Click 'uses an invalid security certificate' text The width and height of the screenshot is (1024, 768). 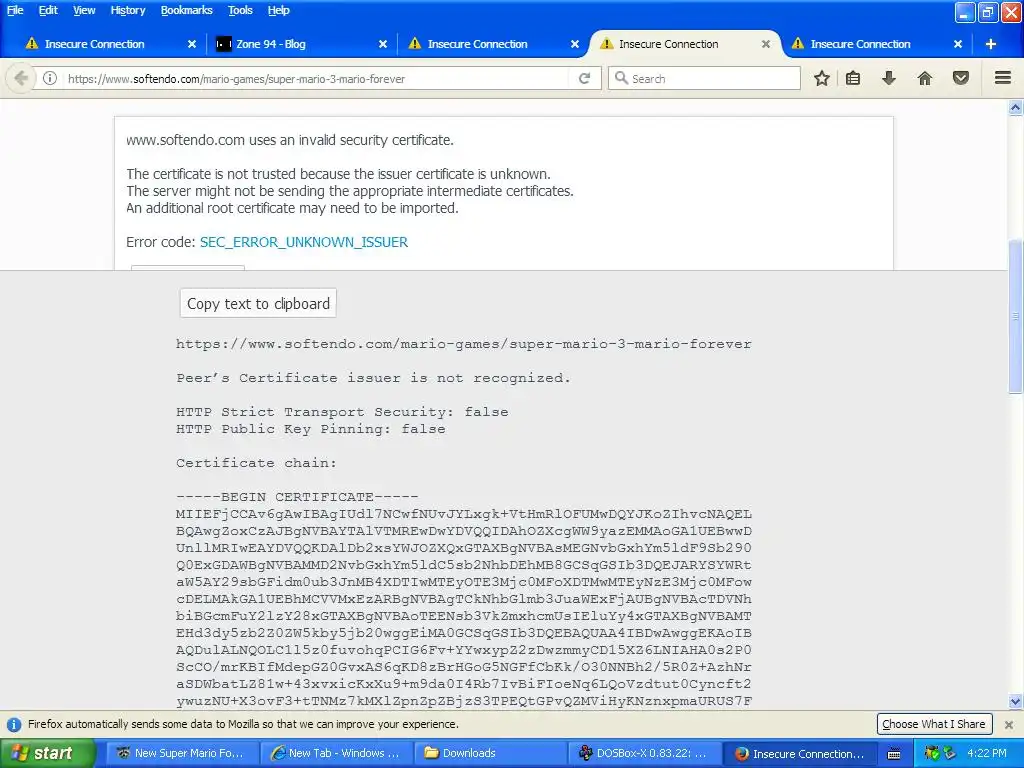coord(351,140)
